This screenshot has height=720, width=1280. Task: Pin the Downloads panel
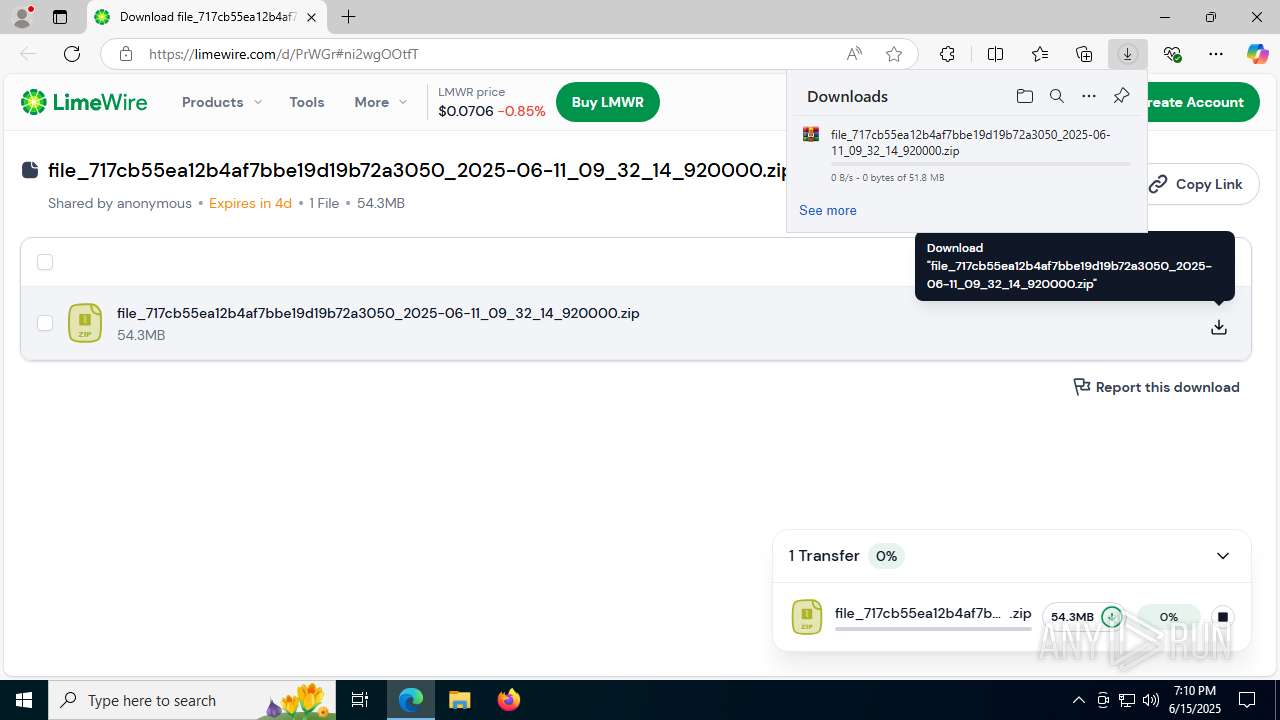[1121, 96]
